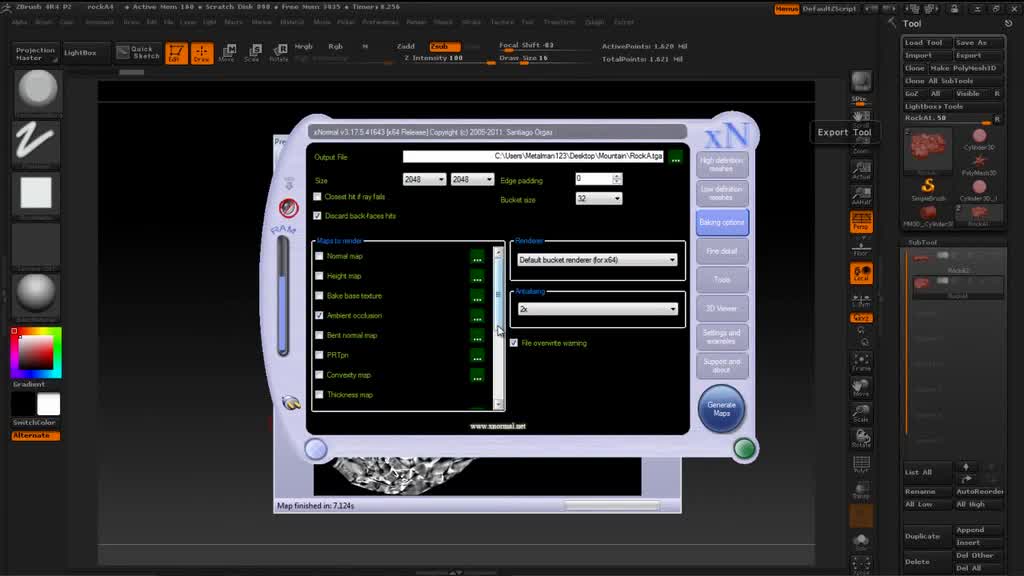Screen dimensions: 1024x576
Task: Activate the Draw mode button
Action: click(x=202, y=53)
